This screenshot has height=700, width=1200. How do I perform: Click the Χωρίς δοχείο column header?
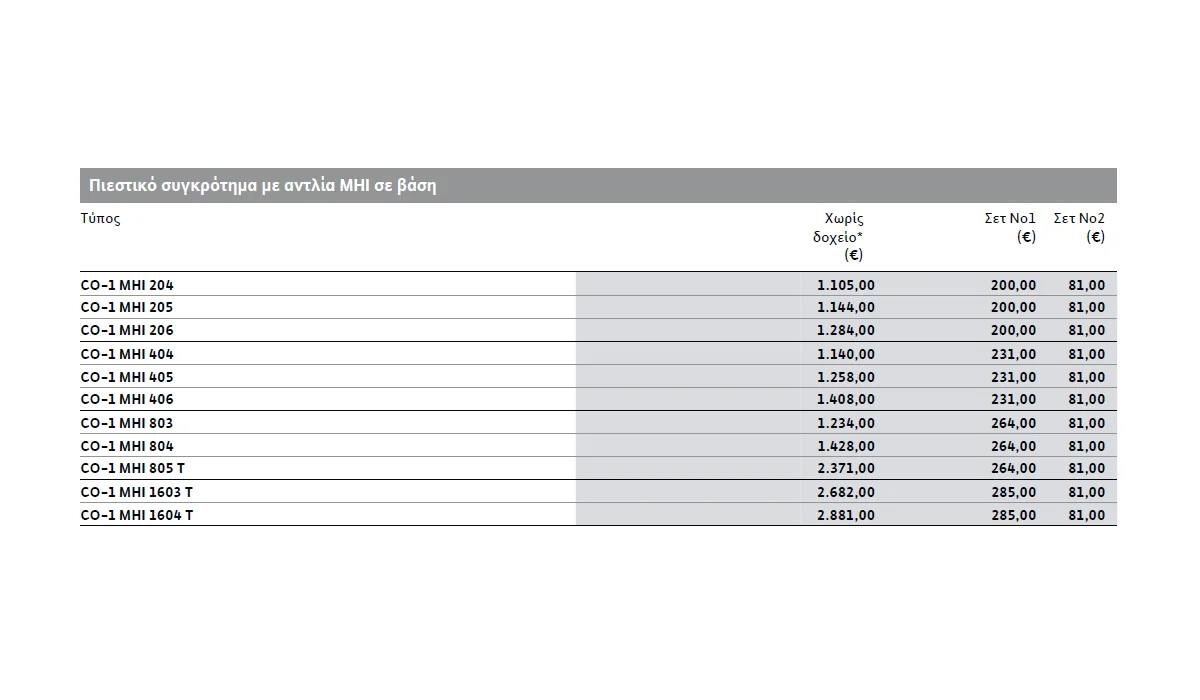tap(838, 237)
